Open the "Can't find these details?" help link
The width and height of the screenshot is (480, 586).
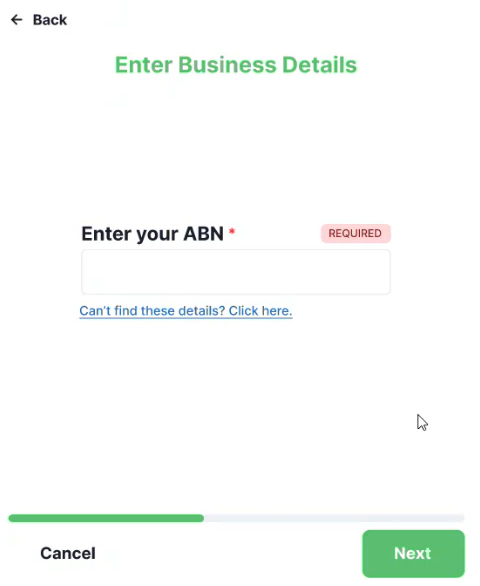pos(186,311)
